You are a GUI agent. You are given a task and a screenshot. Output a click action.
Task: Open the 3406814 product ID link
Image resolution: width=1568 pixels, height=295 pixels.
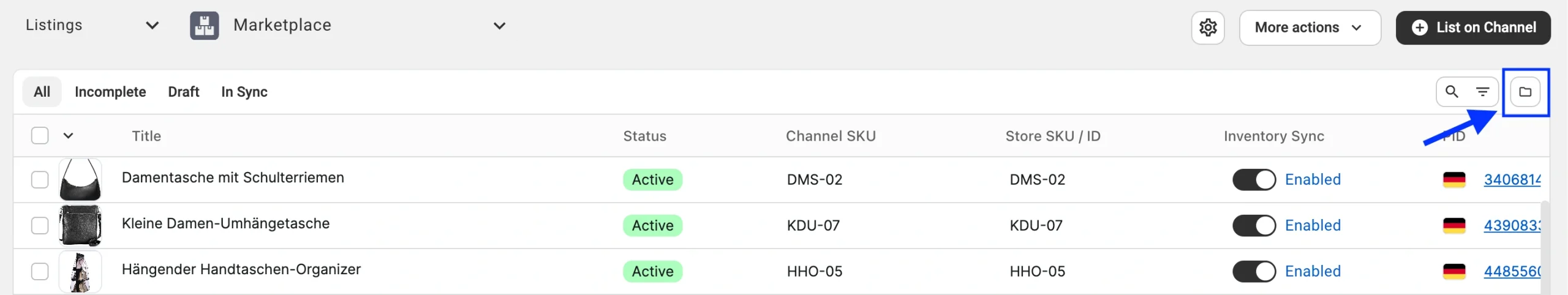click(1511, 180)
